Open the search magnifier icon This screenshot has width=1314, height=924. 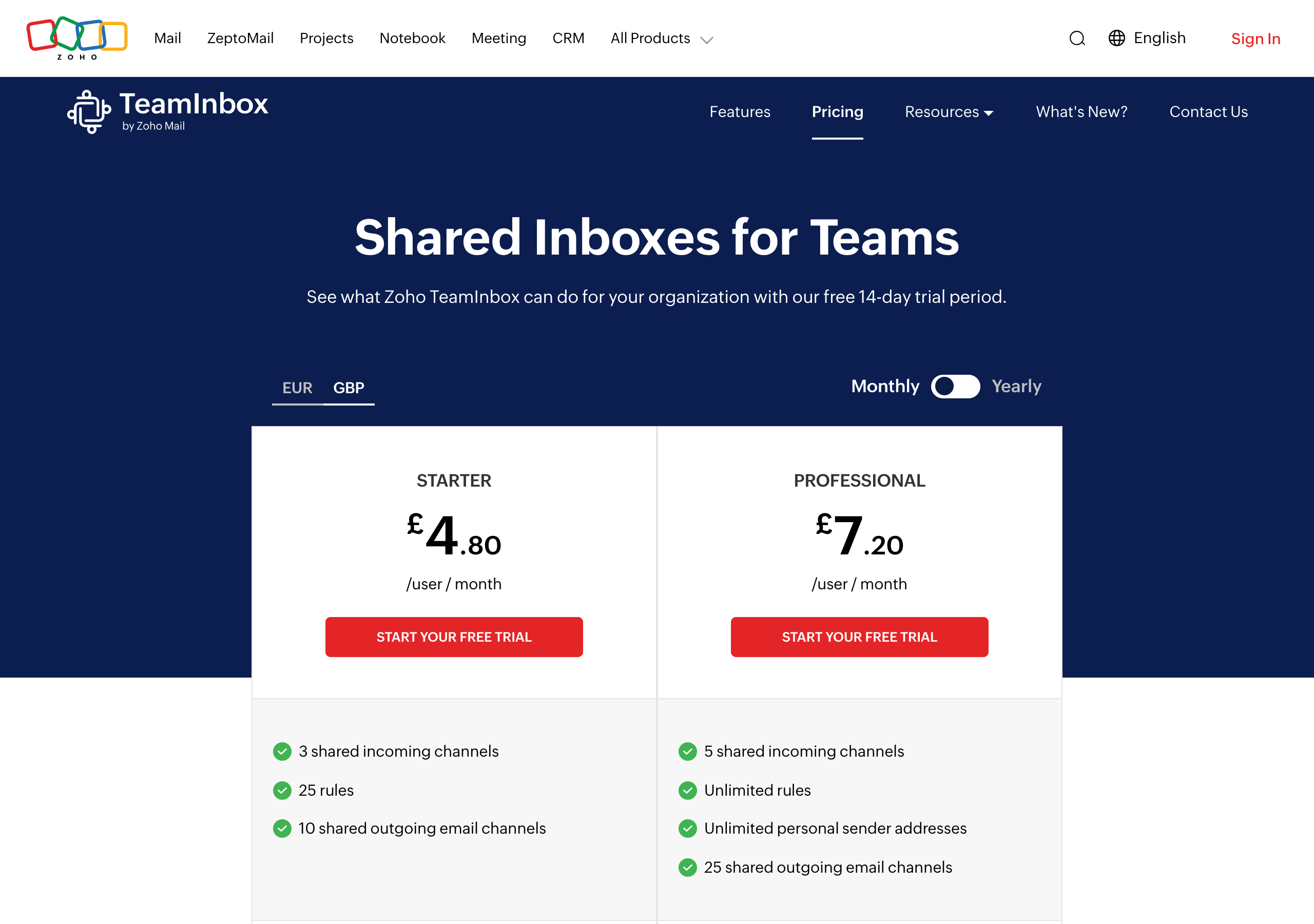[x=1076, y=38]
